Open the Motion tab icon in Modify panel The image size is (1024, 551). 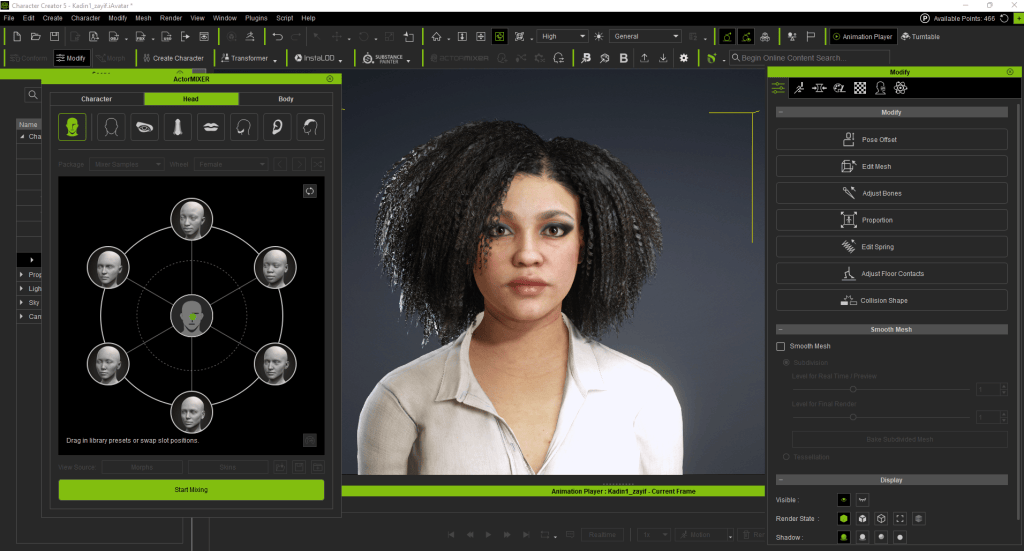[x=799, y=88]
